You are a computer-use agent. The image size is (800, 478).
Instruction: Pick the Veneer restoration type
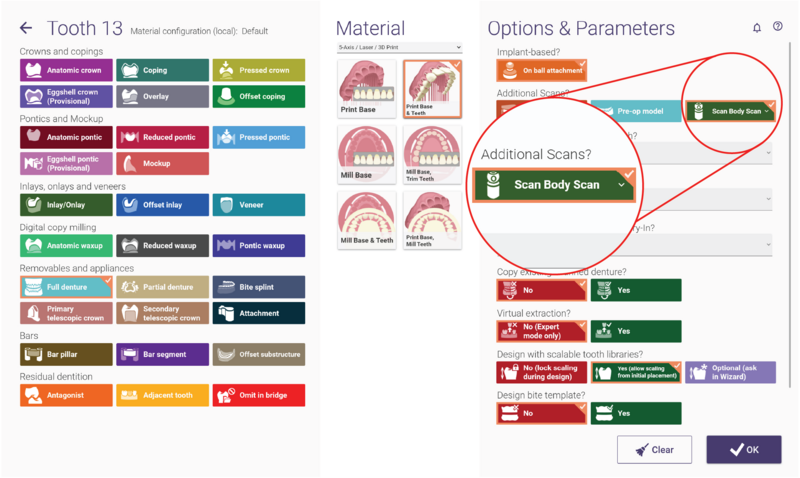pyautogui.click(x=259, y=205)
